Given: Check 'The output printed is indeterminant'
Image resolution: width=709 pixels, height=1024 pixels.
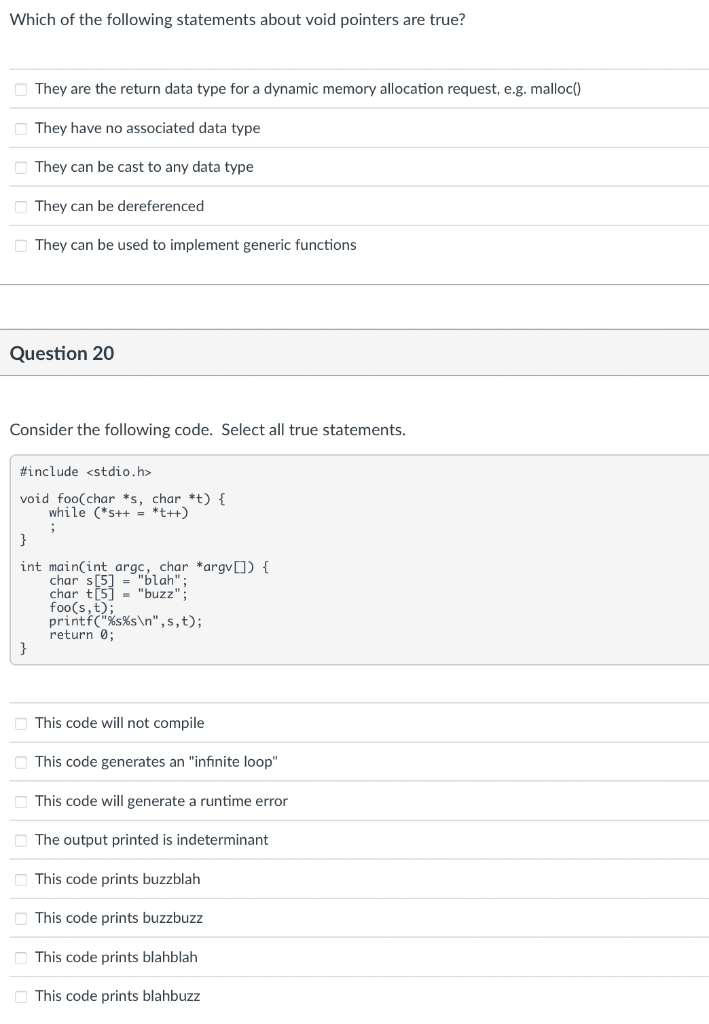Looking at the screenshot, I should pos(20,840).
